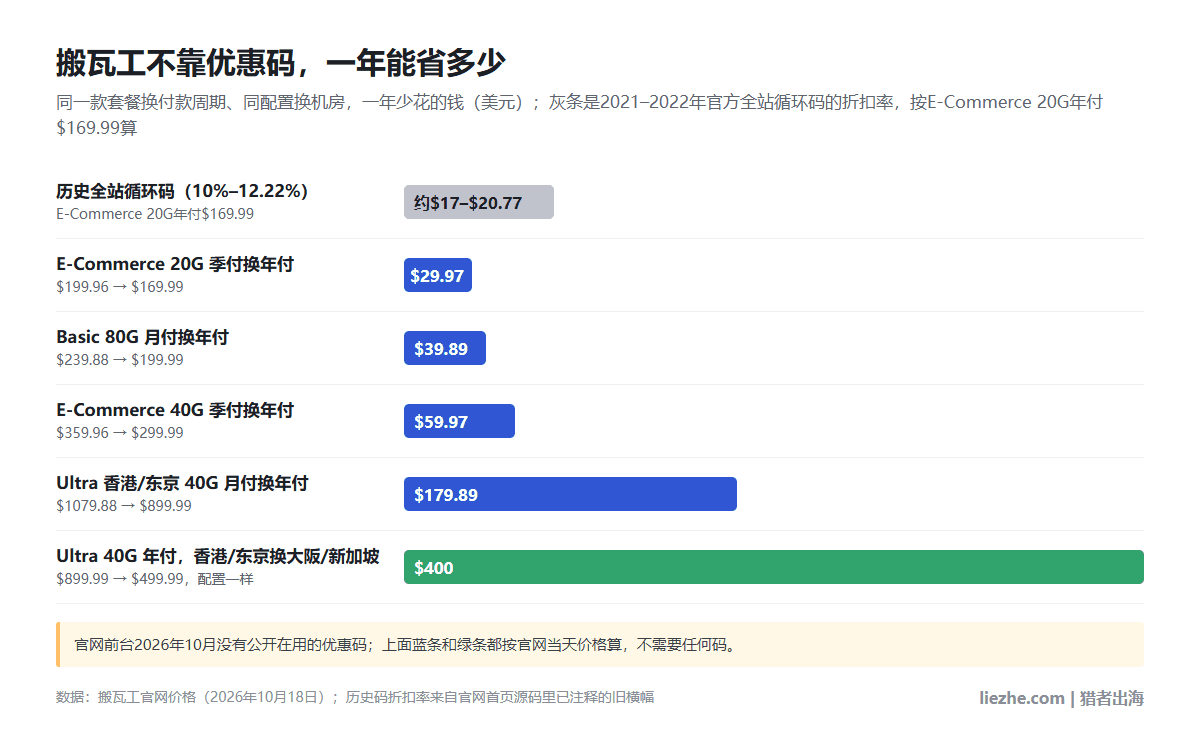The image size is (1200, 748).
Task: Click the subtitle starting 同一款套餐换付款周期
Action: coord(580,115)
